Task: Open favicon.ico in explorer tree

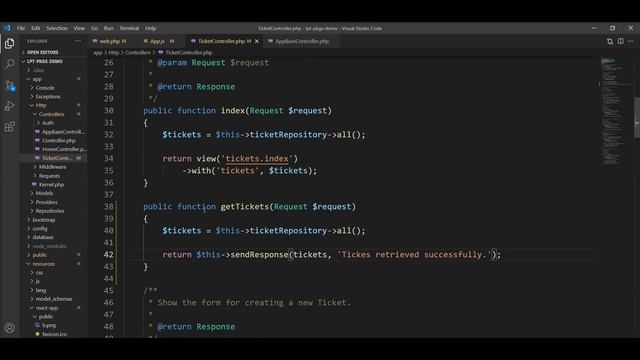Action: pyautogui.click(x=54, y=334)
